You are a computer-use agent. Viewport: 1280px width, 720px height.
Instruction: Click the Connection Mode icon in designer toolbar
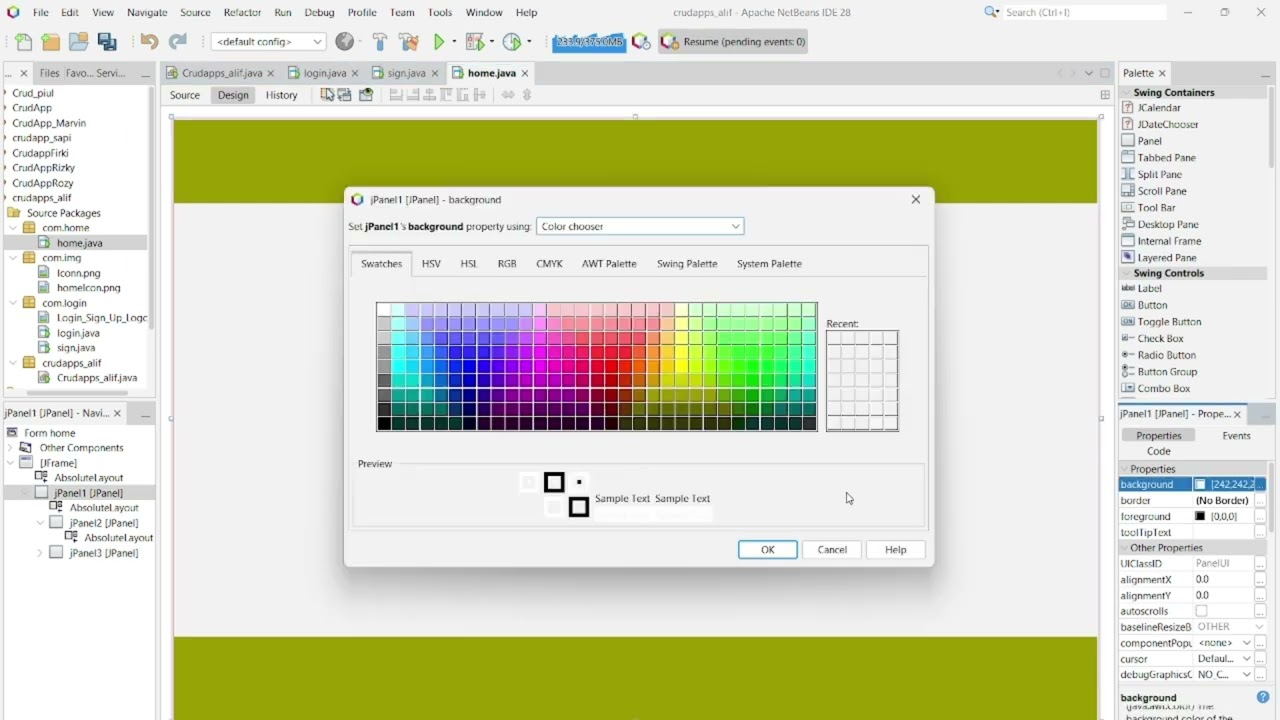click(345, 95)
